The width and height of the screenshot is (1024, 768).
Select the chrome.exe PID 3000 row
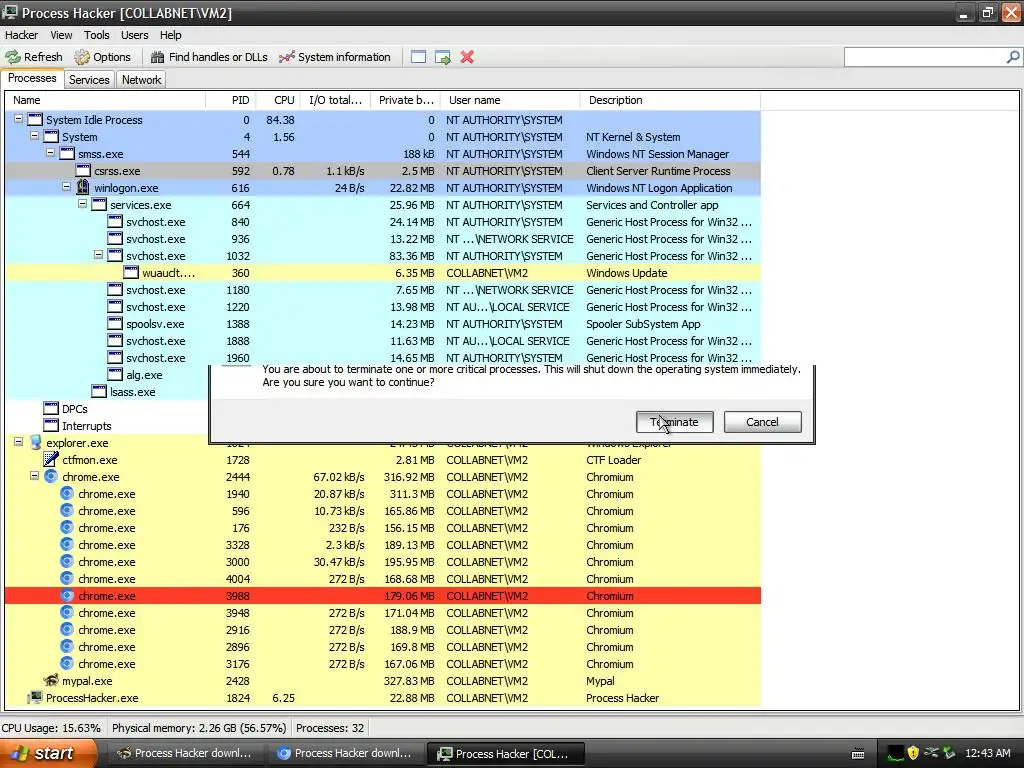click(x=383, y=562)
